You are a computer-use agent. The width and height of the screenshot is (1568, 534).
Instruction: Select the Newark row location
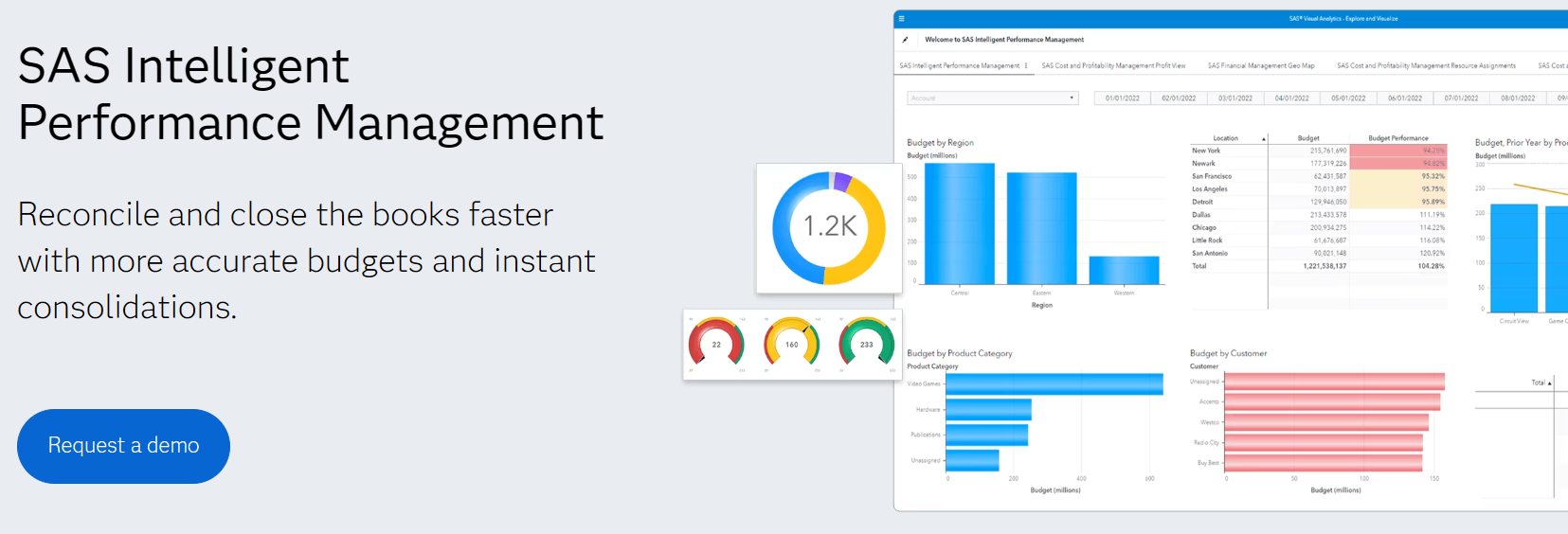pyautogui.click(x=1203, y=164)
